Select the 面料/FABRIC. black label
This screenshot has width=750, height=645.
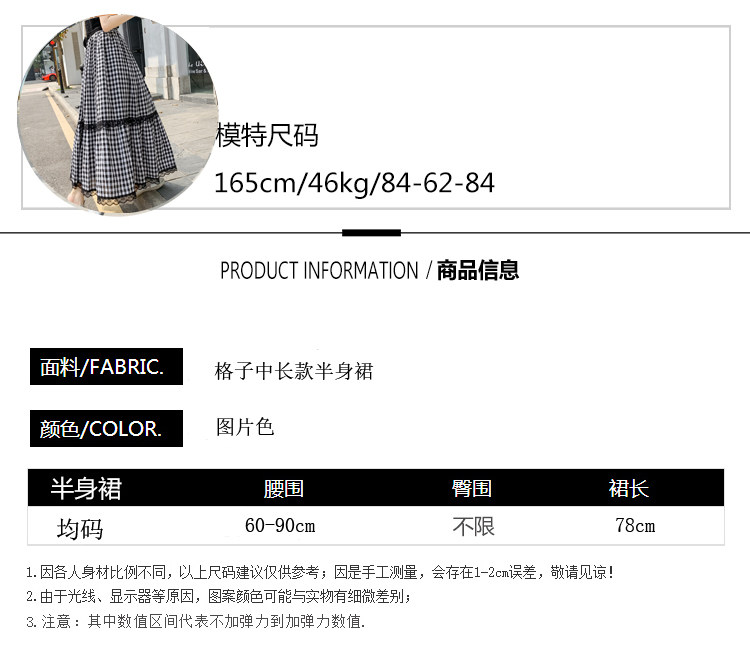tap(106, 367)
